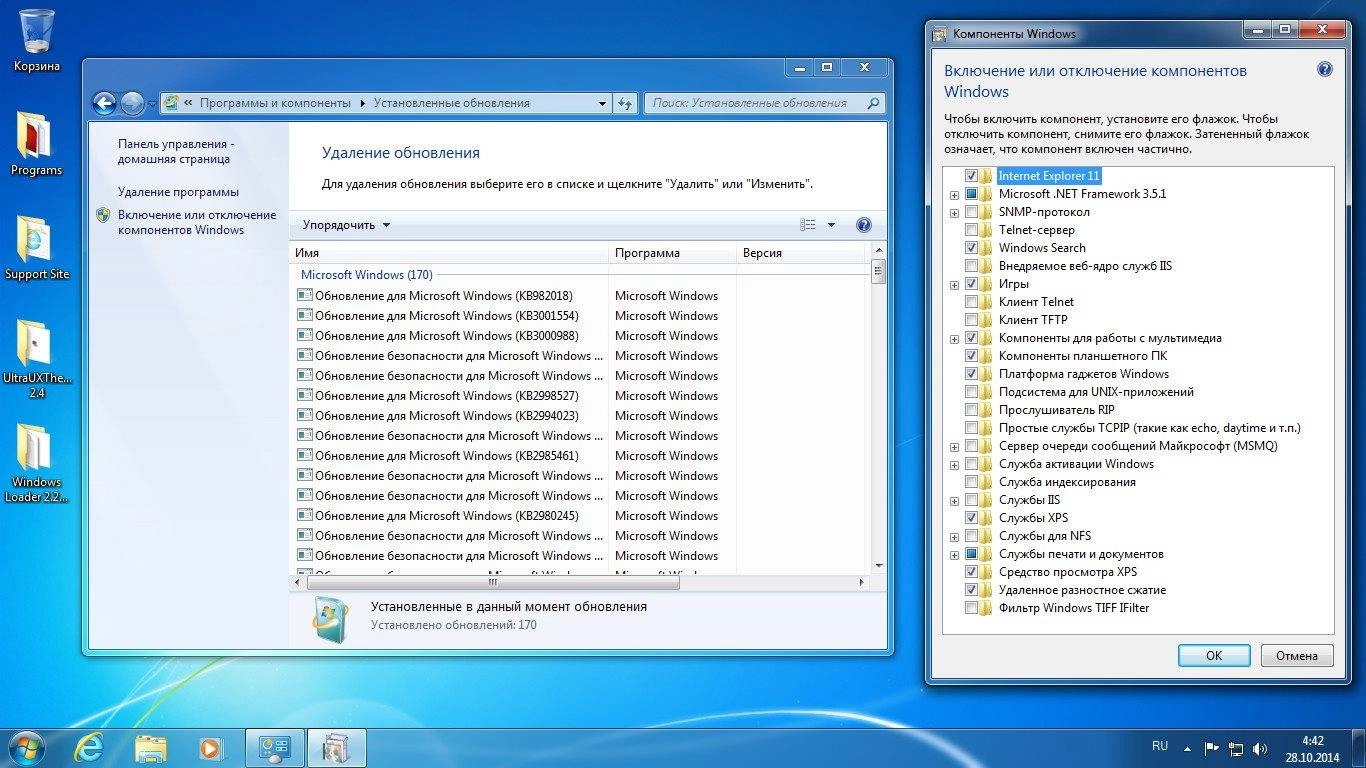Expand the SNMP-протокол tree node

click(955, 213)
